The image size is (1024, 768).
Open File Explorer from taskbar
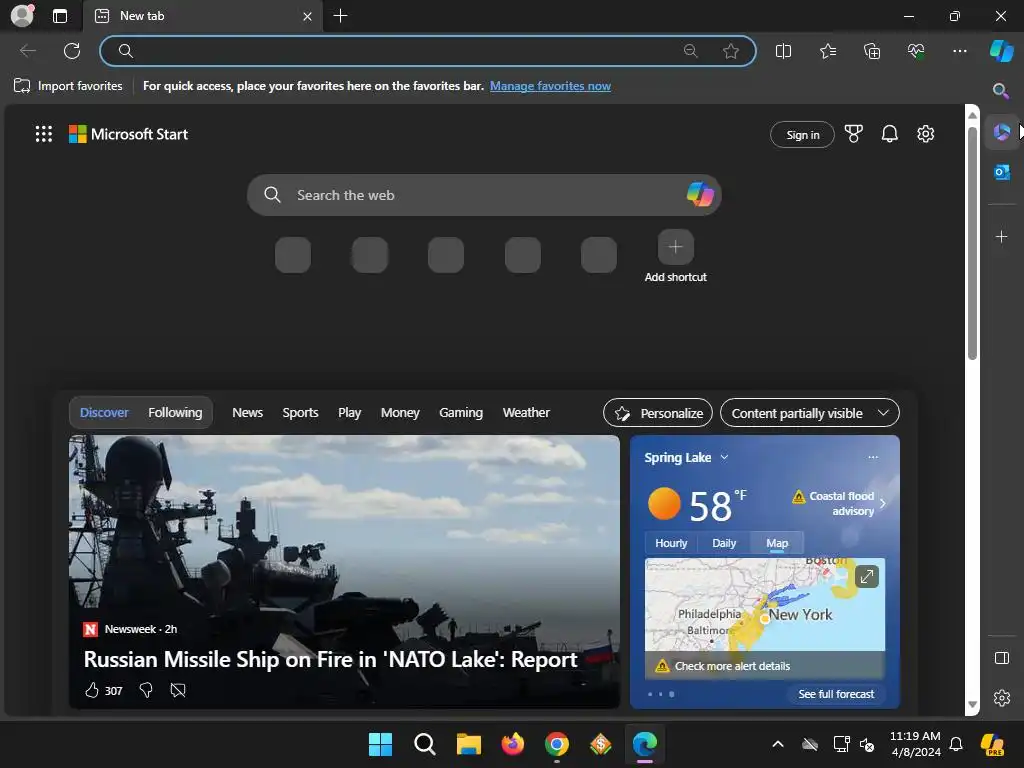[x=468, y=744]
